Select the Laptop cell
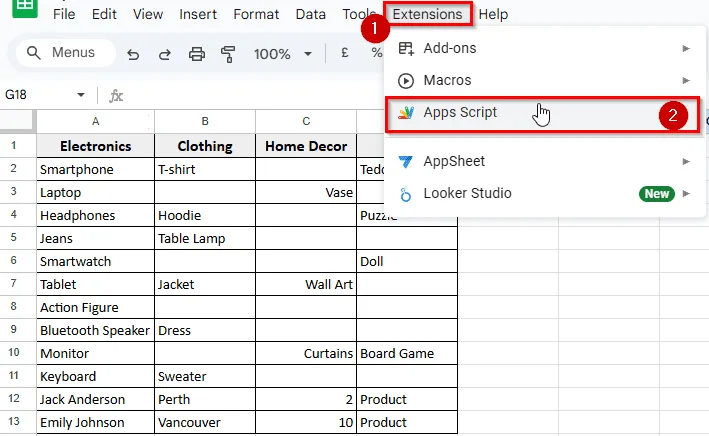 pyautogui.click(x=95, y=192)
